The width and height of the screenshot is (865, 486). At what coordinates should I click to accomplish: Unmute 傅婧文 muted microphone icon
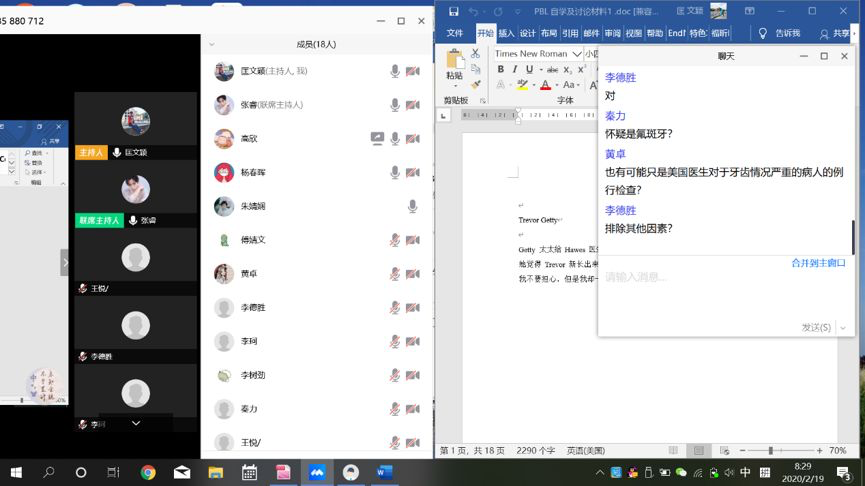394,240
